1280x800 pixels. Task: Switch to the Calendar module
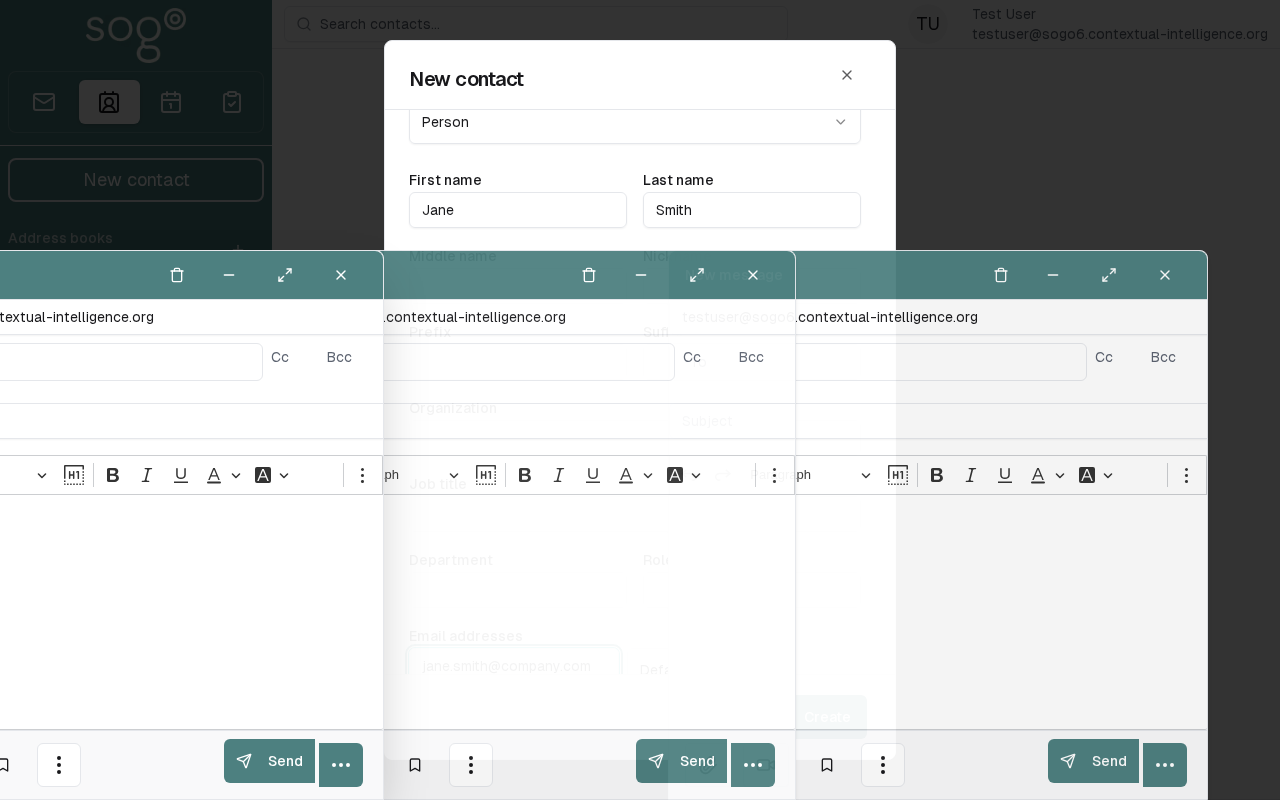[x=171, y=102]
